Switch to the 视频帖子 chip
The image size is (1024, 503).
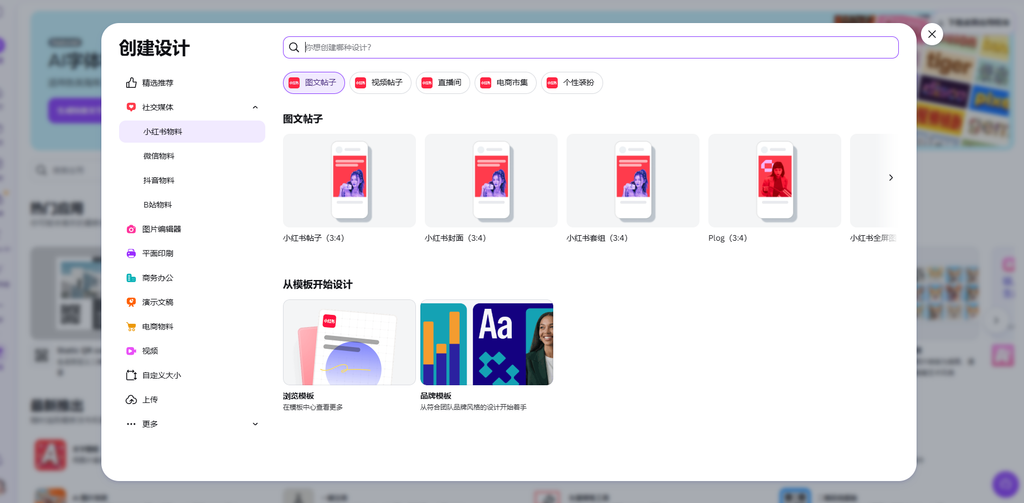pyautogui.click(x=381, y=83)
